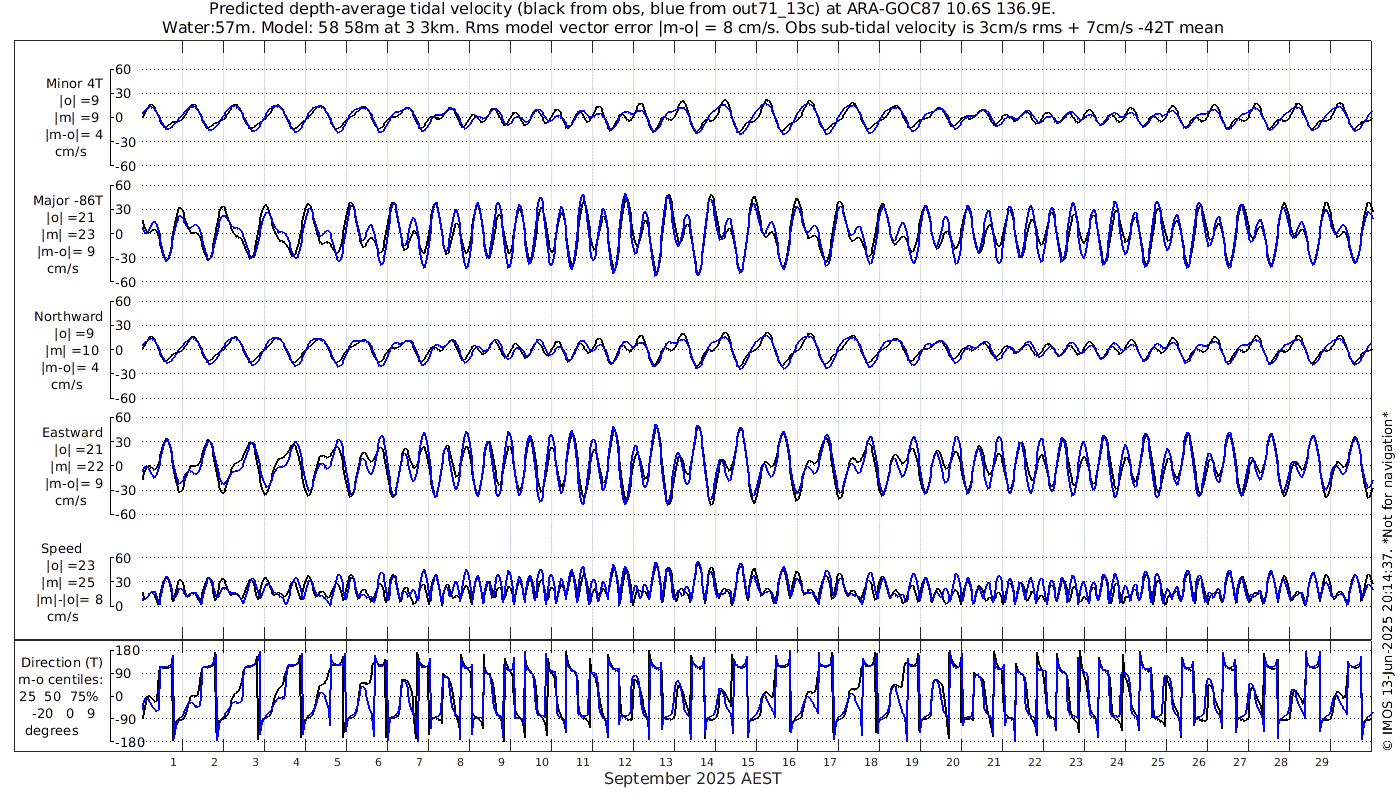Viewport: 1400px width, 800px height.
Task: Click date tick "5" on the time axis
Action: click(x=337, y=762)
